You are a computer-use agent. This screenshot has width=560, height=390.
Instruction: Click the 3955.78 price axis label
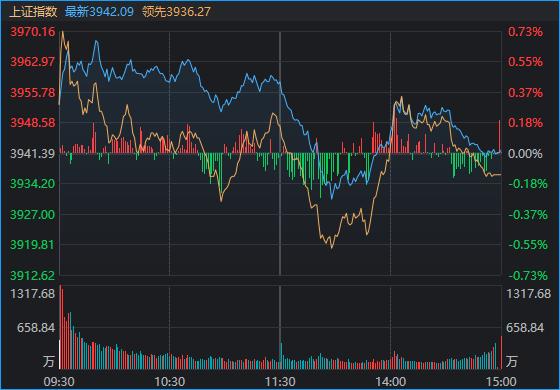pyautogui.click(x=33, y=92)
